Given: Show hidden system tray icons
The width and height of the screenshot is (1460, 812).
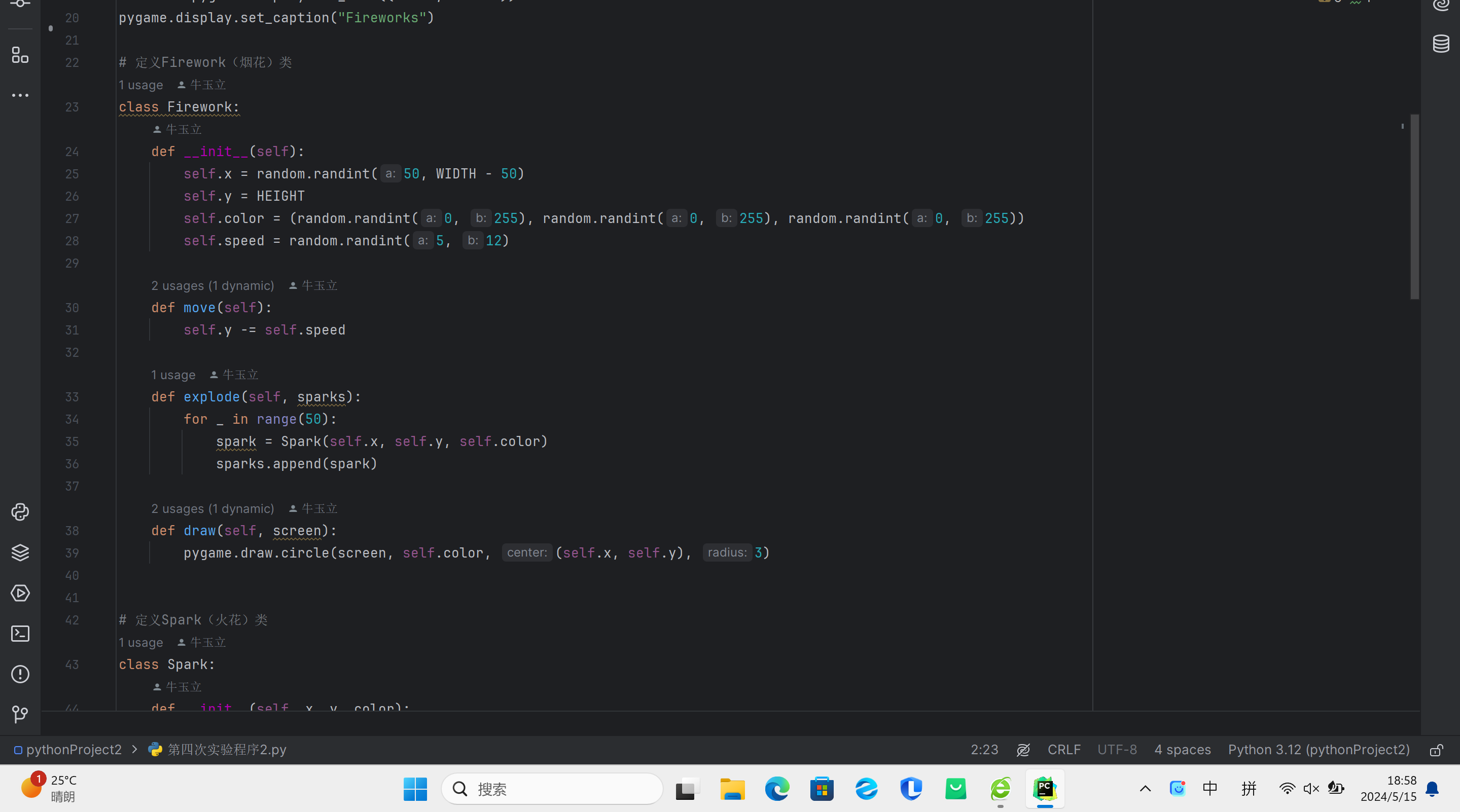Looking at the screenshot, I should 1145,789.
